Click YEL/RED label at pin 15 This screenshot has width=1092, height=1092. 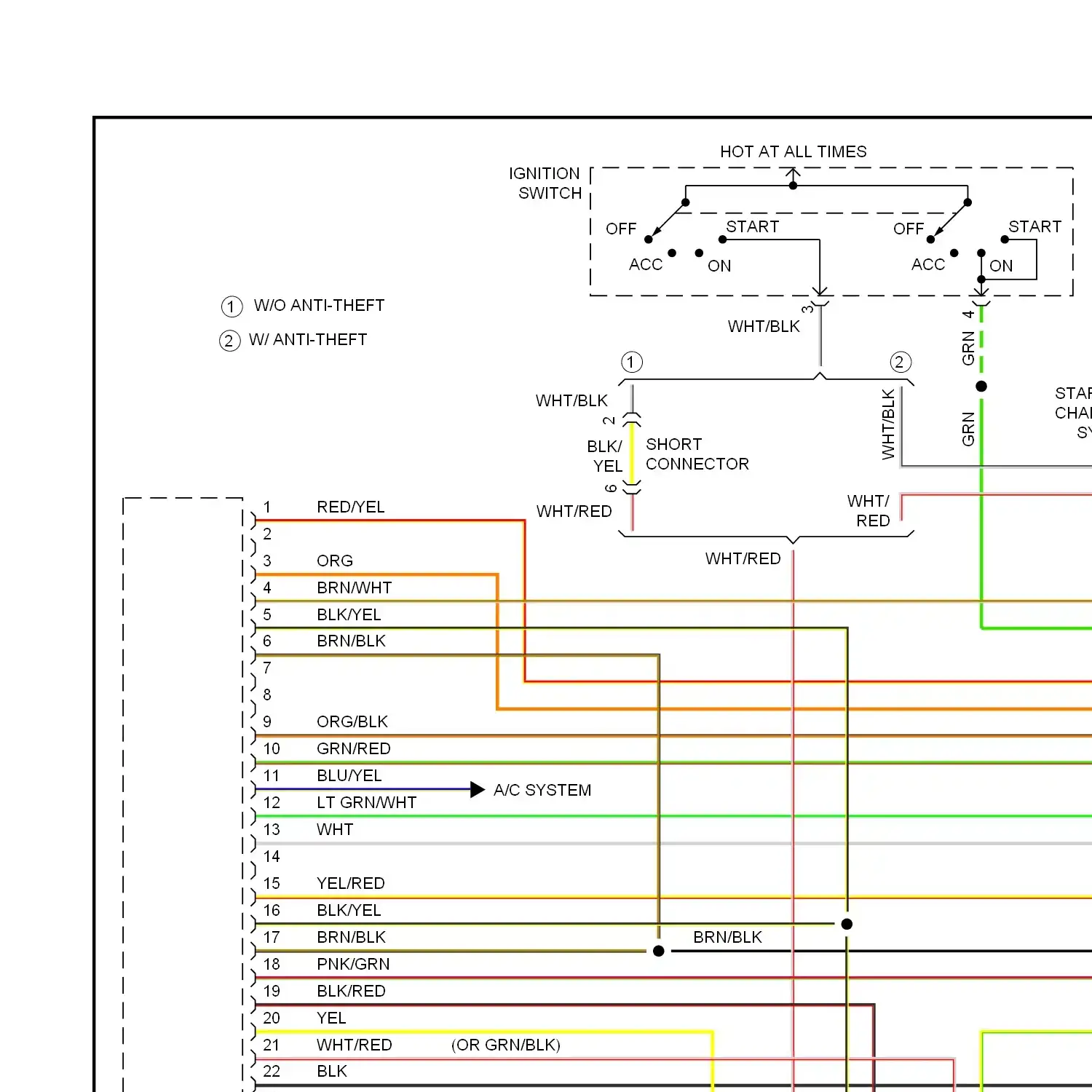351,884
